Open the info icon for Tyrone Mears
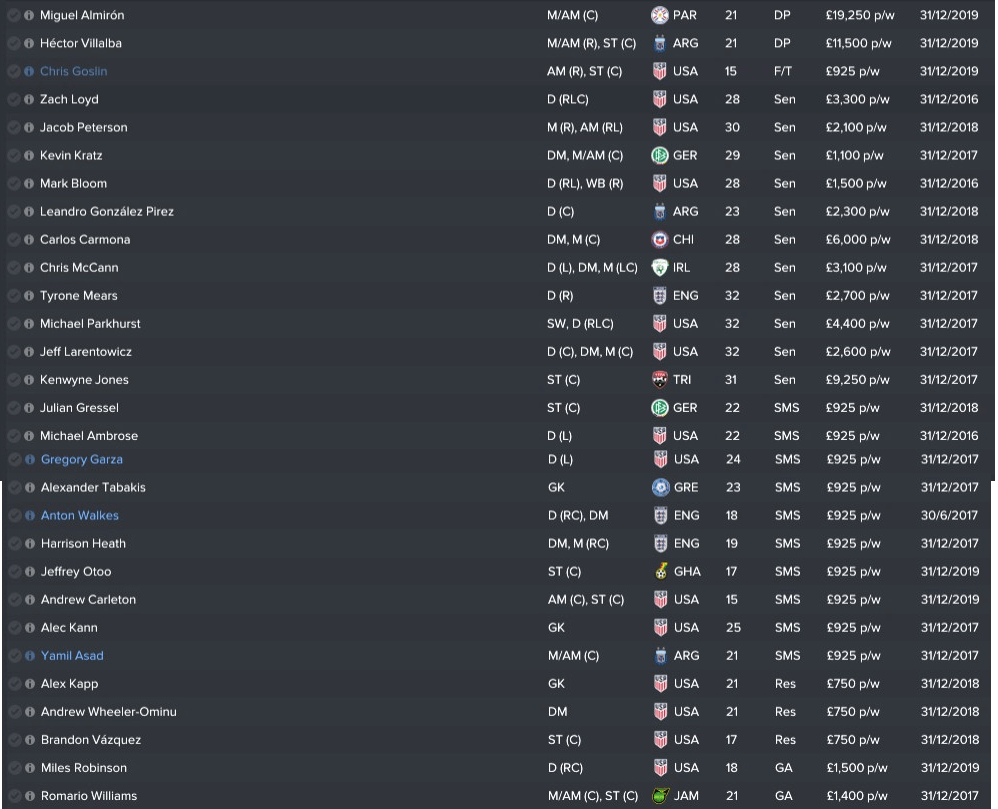 (29, 296)
